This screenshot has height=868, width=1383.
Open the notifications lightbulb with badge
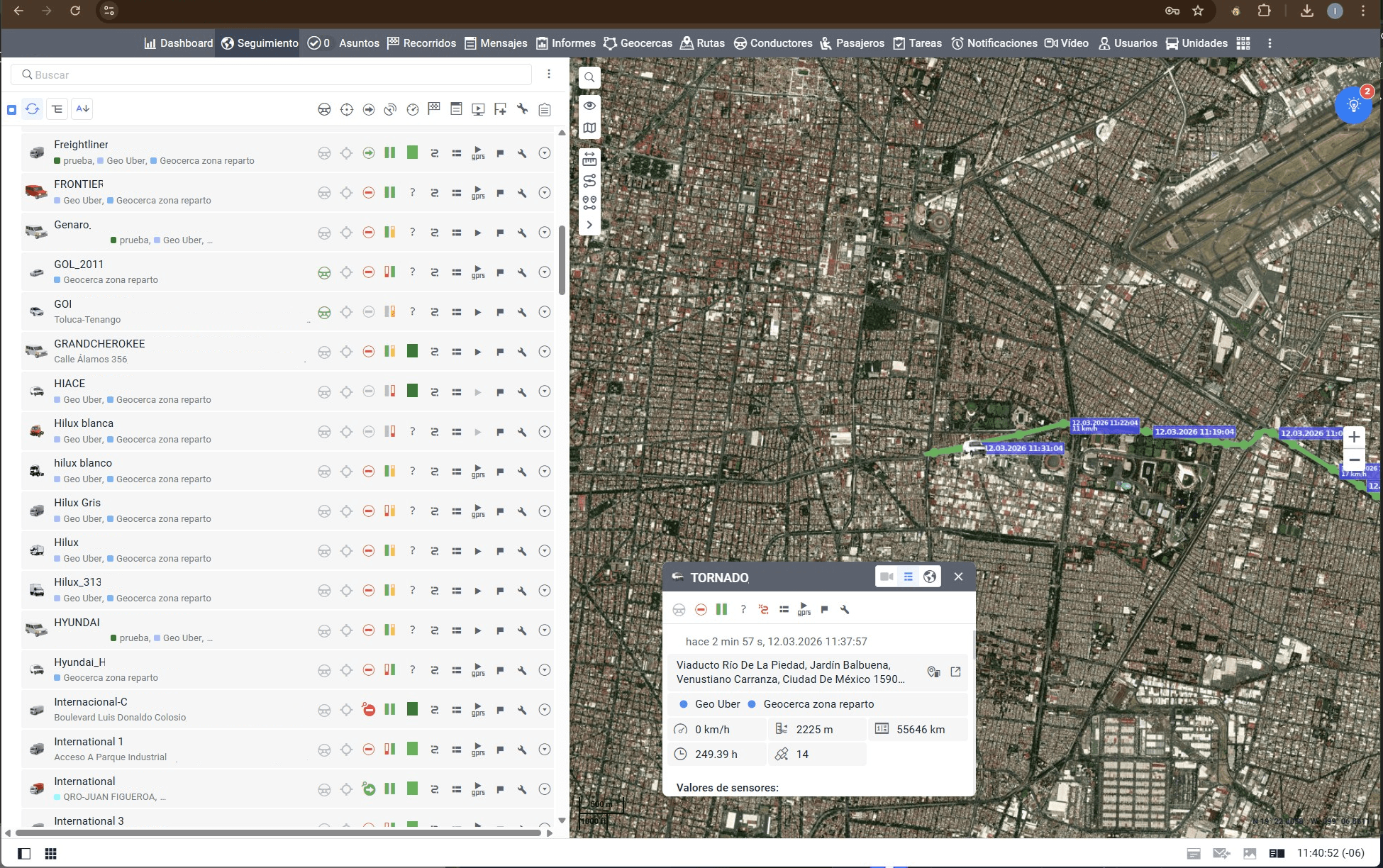coord(1353,106)
